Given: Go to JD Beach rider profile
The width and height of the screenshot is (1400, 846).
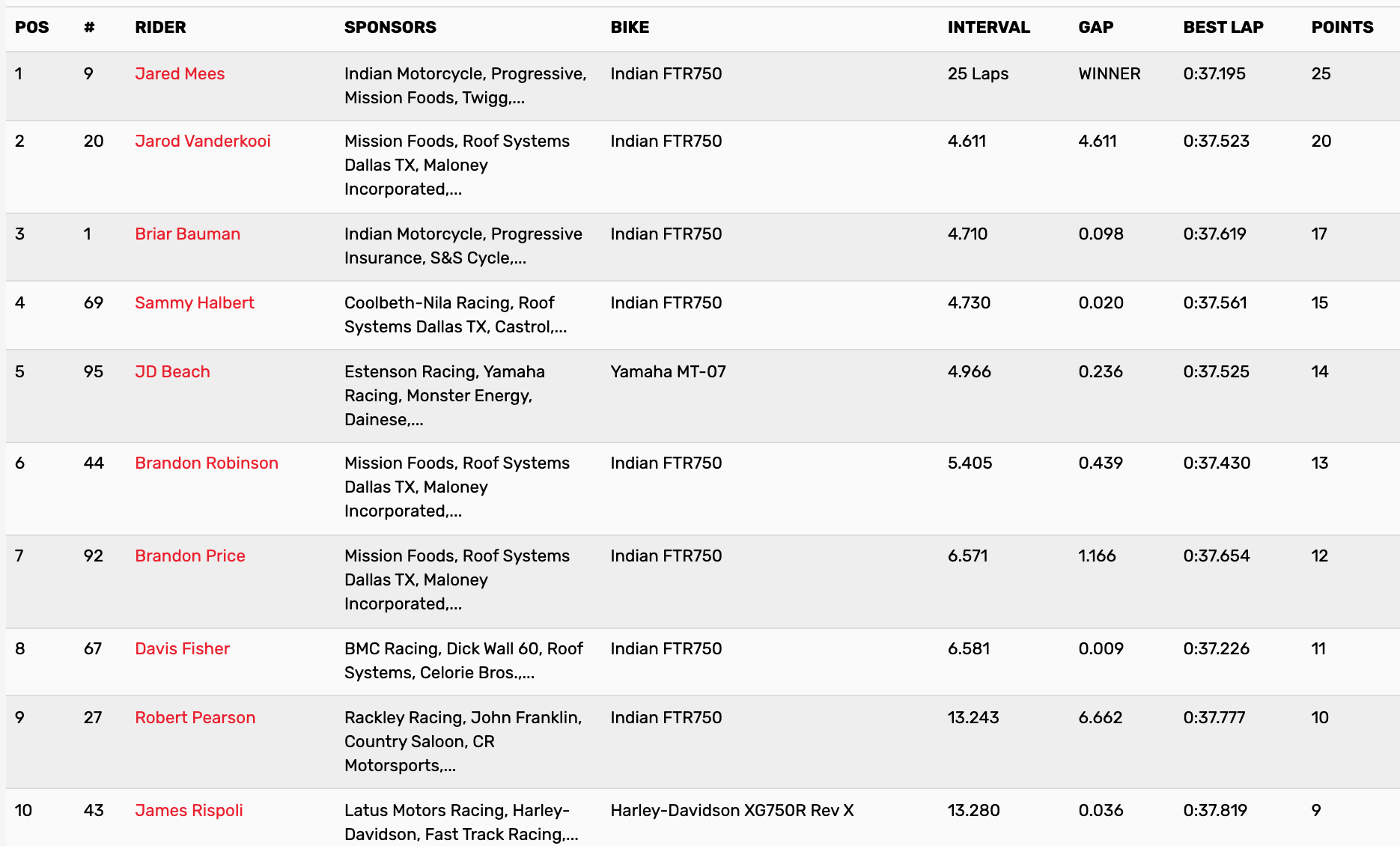Looking at the screenshot, I should click(x=172, y=371).
